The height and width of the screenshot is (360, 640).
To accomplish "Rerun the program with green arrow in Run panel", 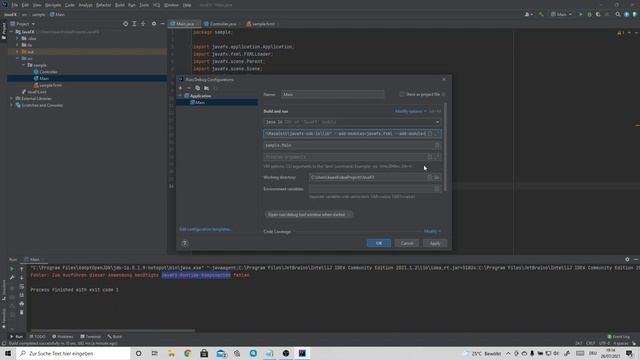I will pos(12,269).
